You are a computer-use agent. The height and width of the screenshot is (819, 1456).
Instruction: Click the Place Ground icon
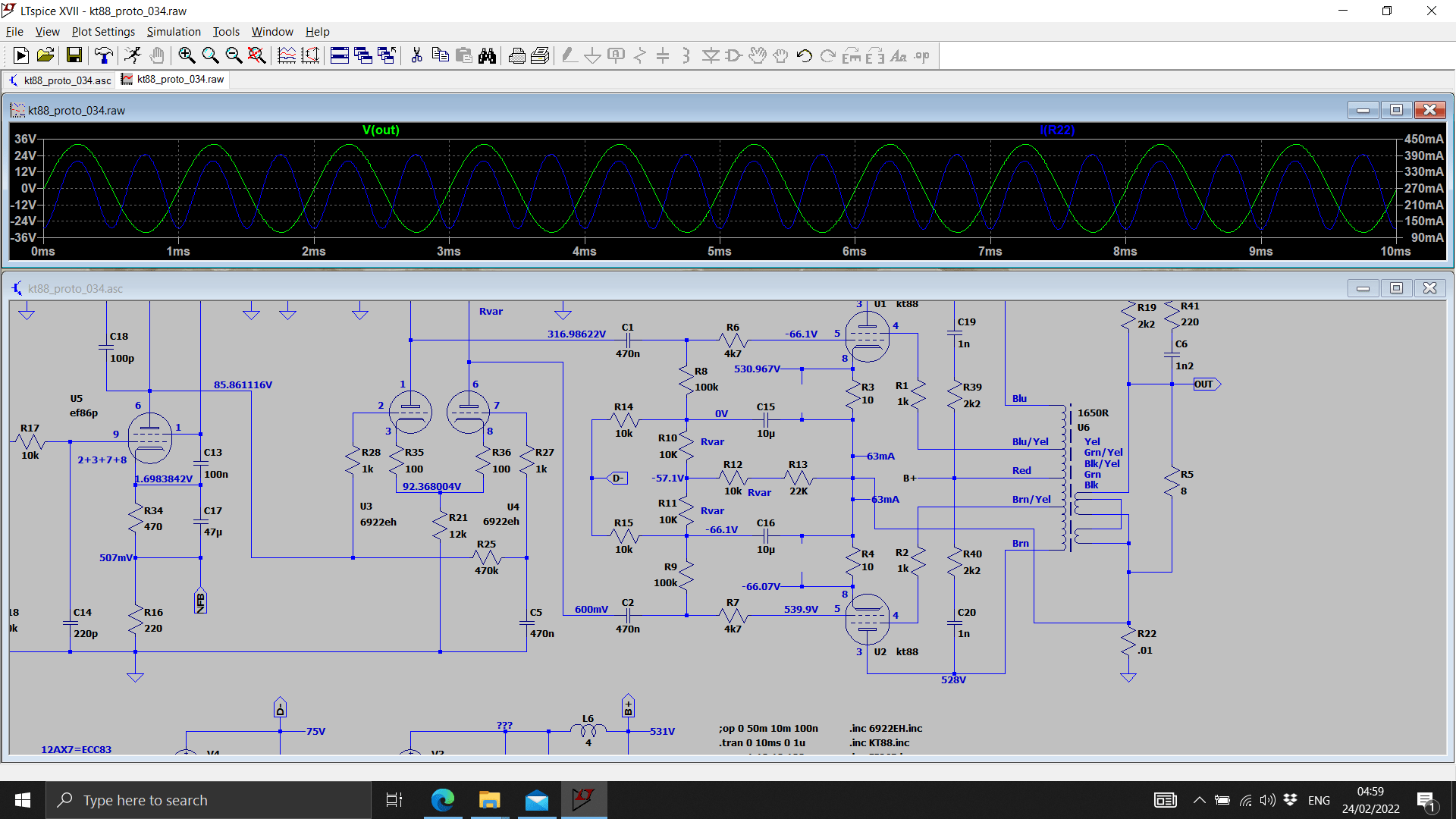(593, 55)
